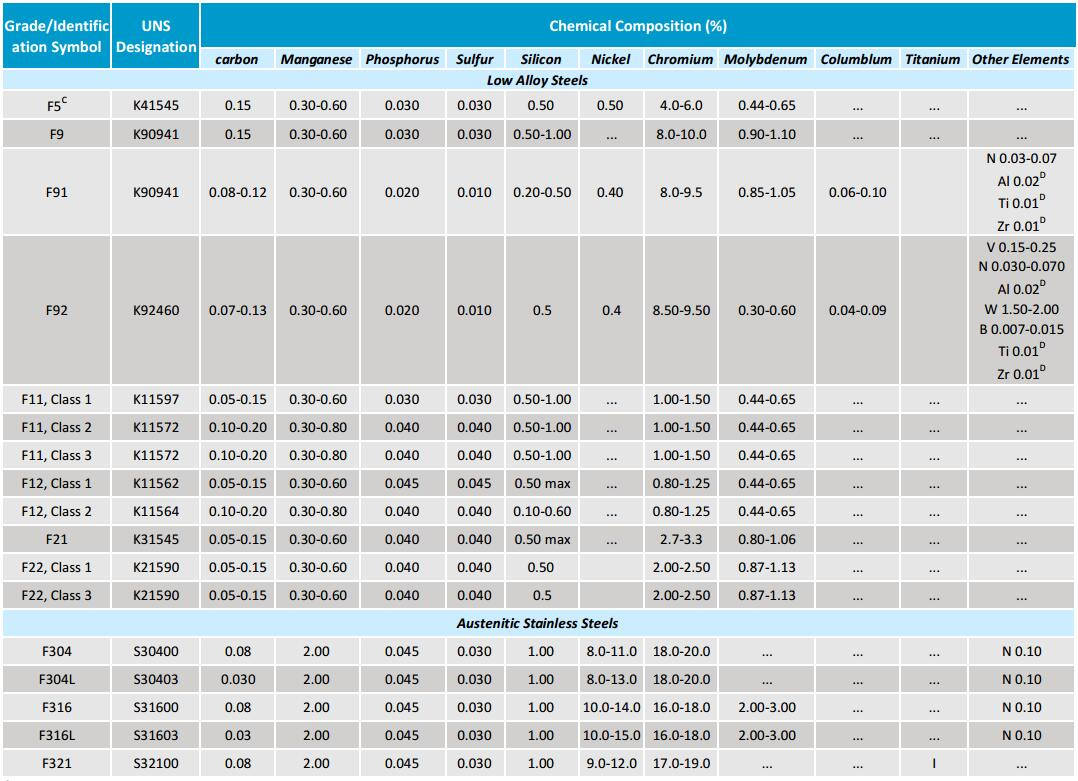
Task: Click the Molybdenum column header
Action: click(766, 59)
